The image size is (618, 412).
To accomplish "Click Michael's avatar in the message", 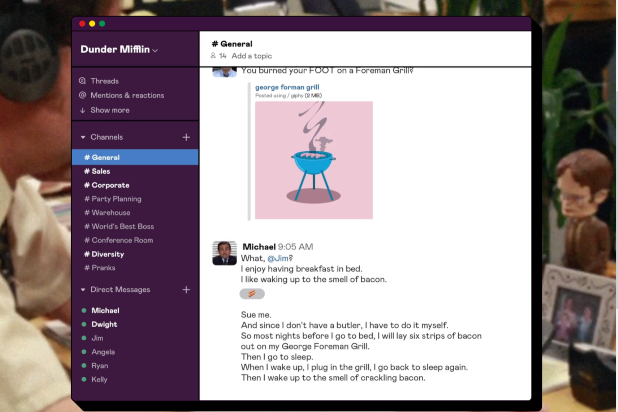I will pos(225,253).
